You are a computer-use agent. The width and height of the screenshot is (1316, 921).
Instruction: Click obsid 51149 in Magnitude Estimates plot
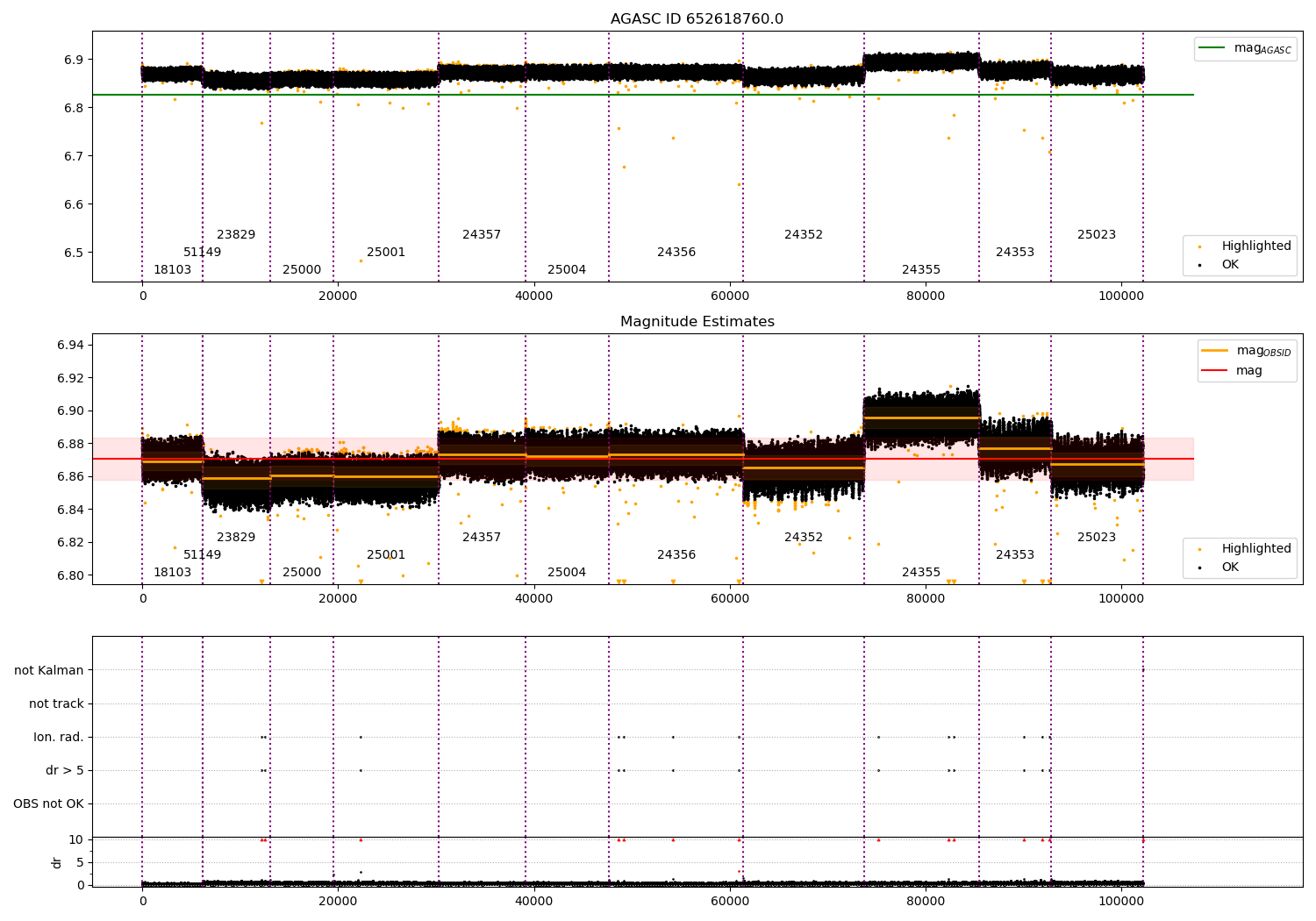point(203,555)
